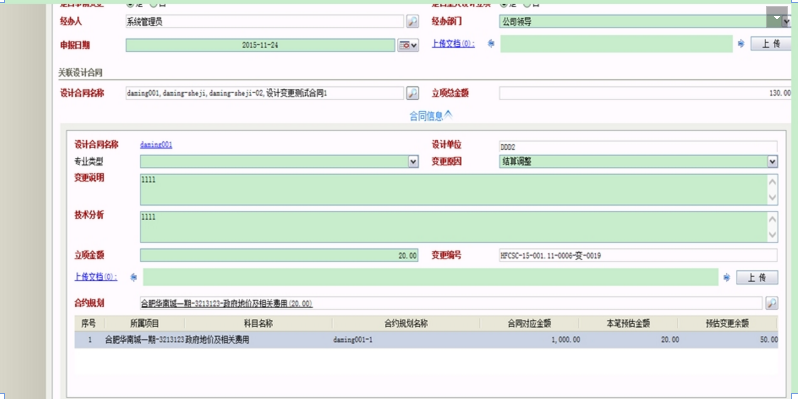Open the 设计合同名称 lookup magnifier icon
The image size is (798, 399).
coord(412,93)
